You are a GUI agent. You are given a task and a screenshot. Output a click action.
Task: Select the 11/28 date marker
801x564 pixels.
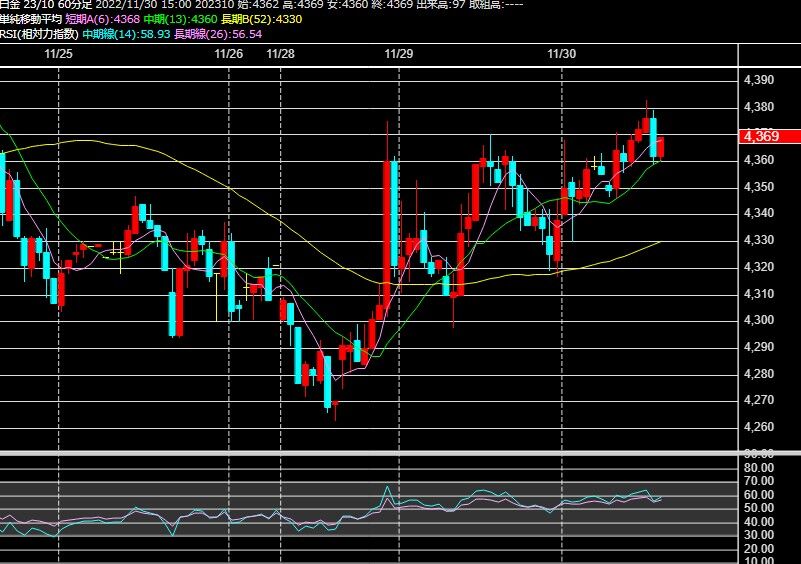[x=280, y=54]
